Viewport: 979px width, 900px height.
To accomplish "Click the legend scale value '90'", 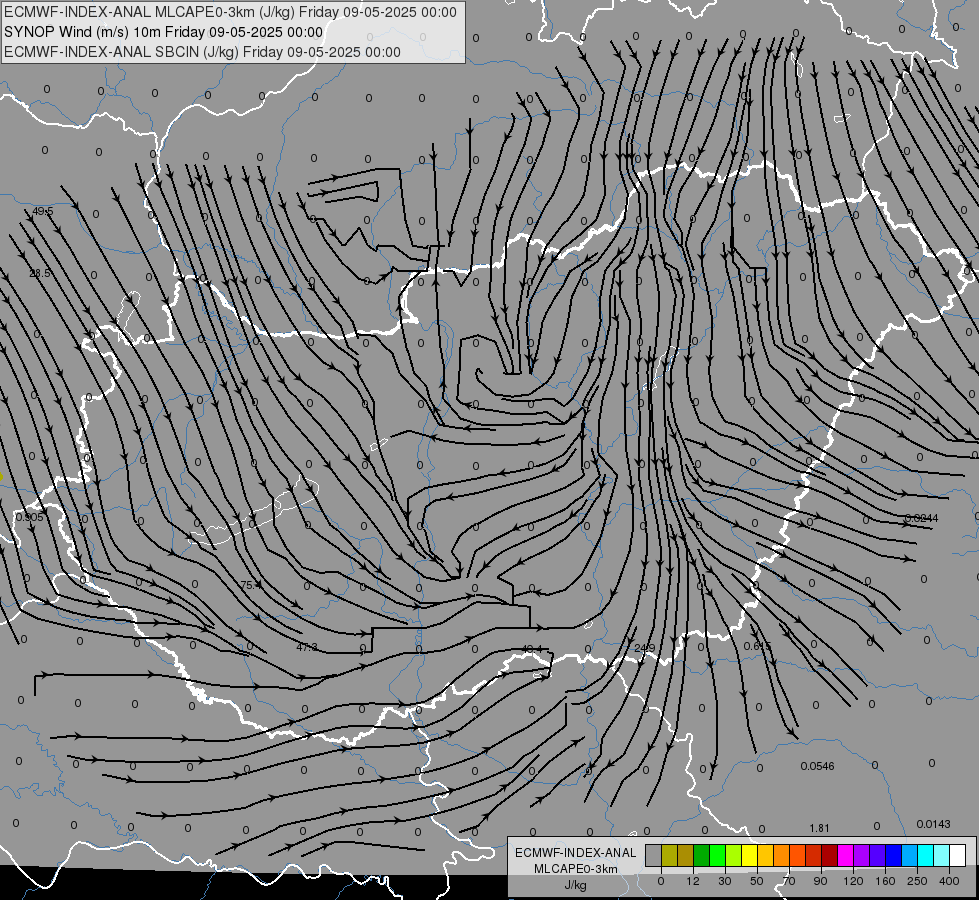I will coord(820,881).
